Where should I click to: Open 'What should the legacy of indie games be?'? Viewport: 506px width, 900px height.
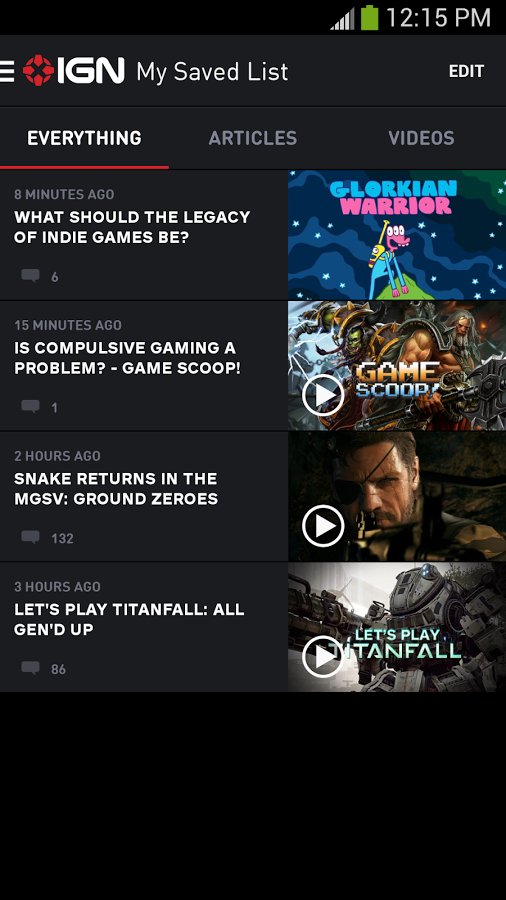point(132,227)
